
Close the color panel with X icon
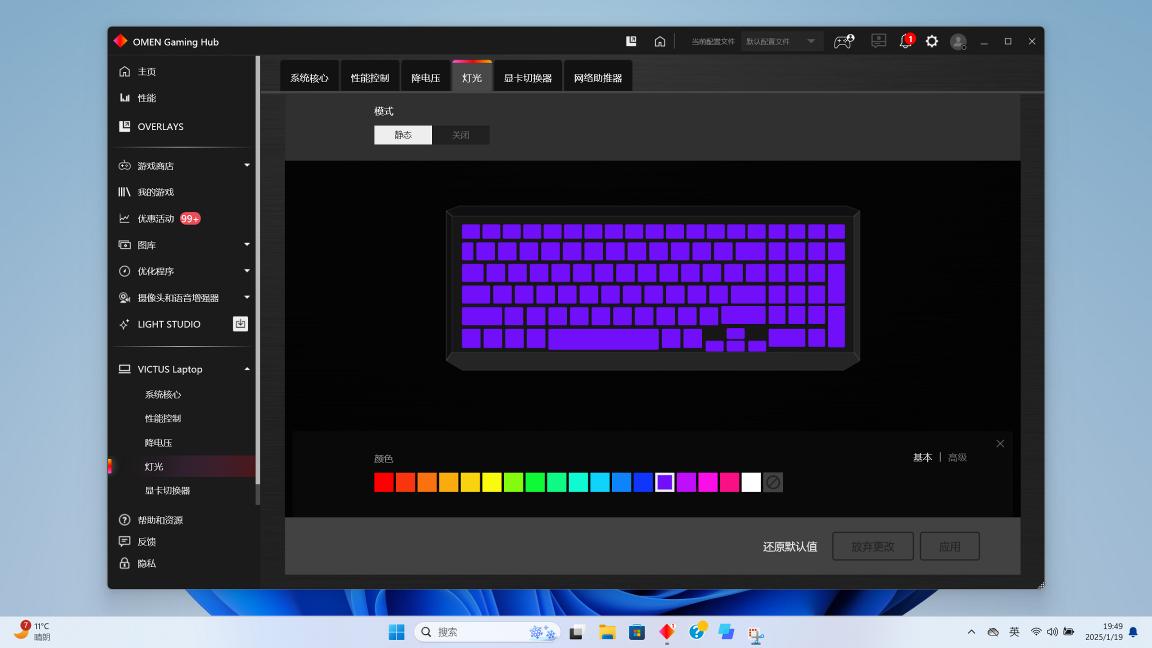point(1000,444)
